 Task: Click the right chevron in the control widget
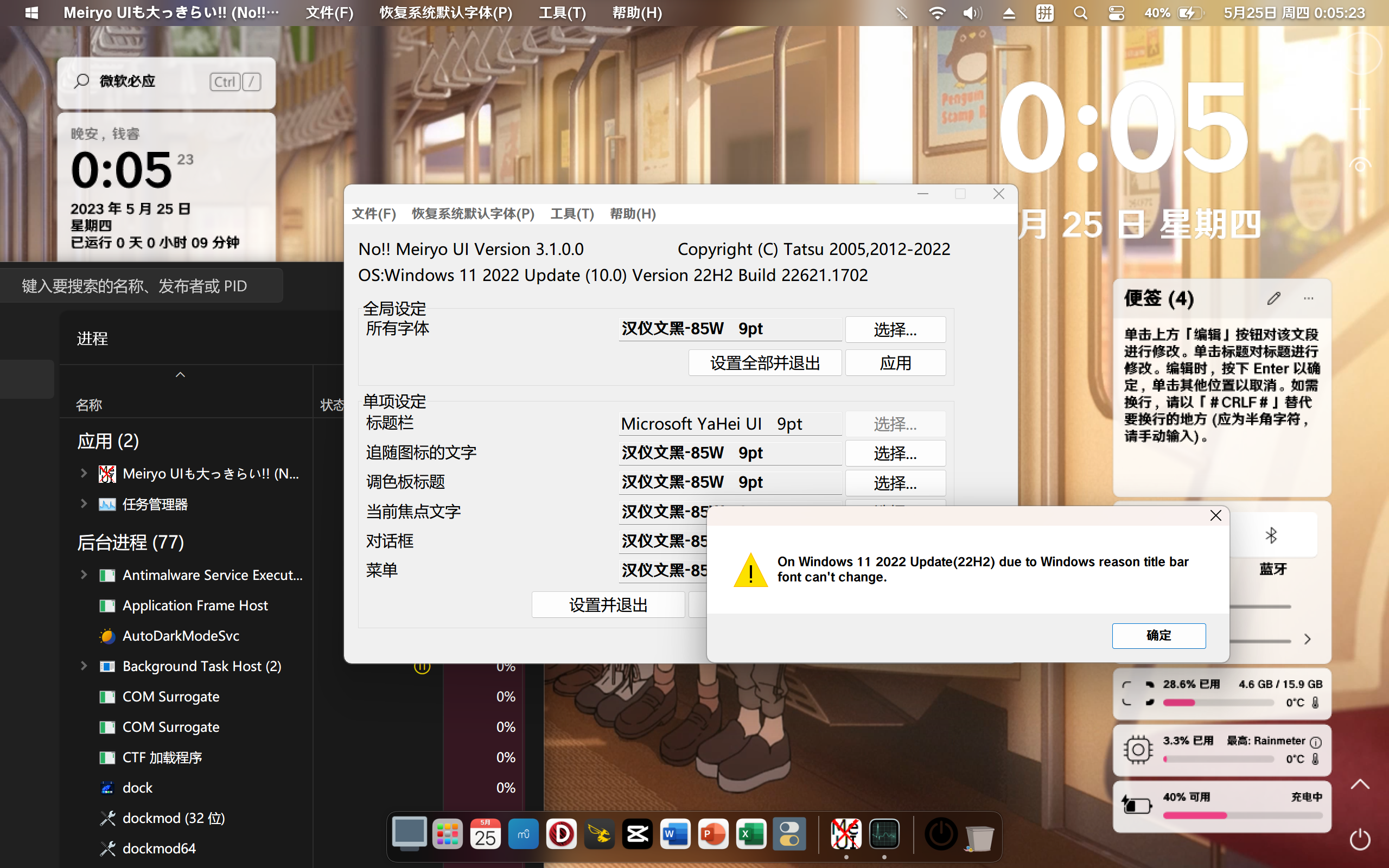(1308, 639)
